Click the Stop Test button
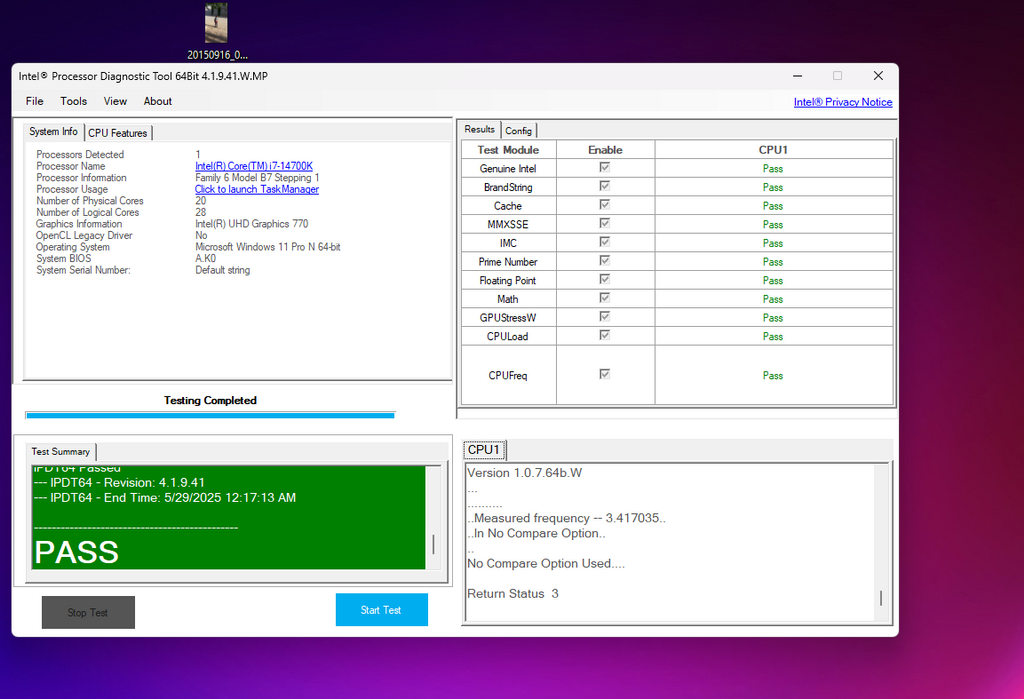 [x=88, y=612]
